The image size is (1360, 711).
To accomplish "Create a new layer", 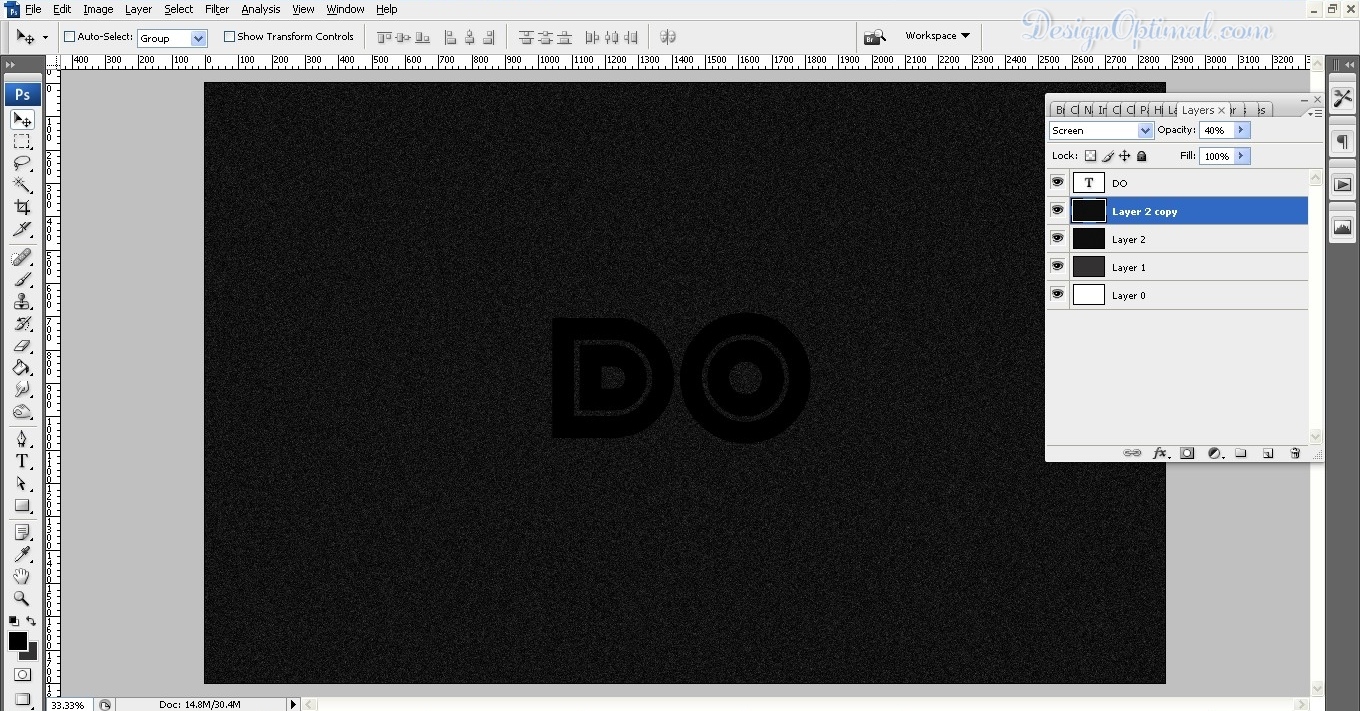I will click(1268, 453).
